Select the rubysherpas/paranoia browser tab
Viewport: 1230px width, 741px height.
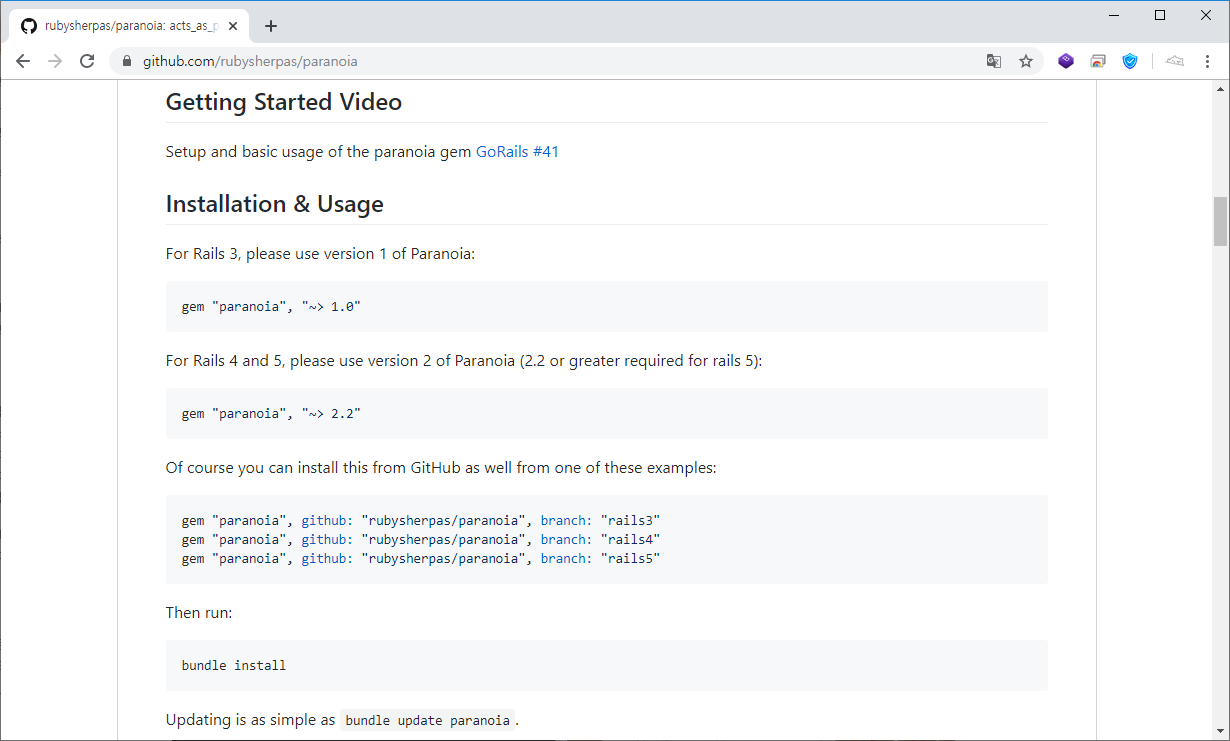coord(130,26)
